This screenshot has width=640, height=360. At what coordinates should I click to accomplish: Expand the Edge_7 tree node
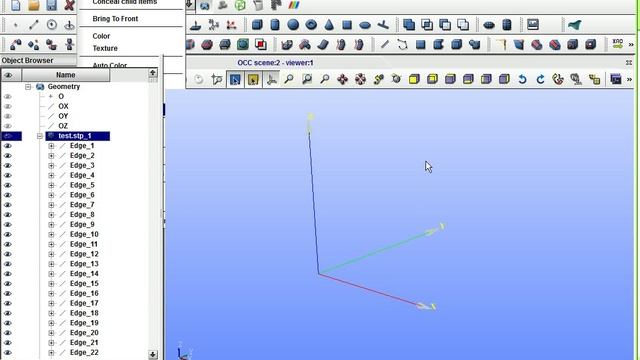(51, 205)
